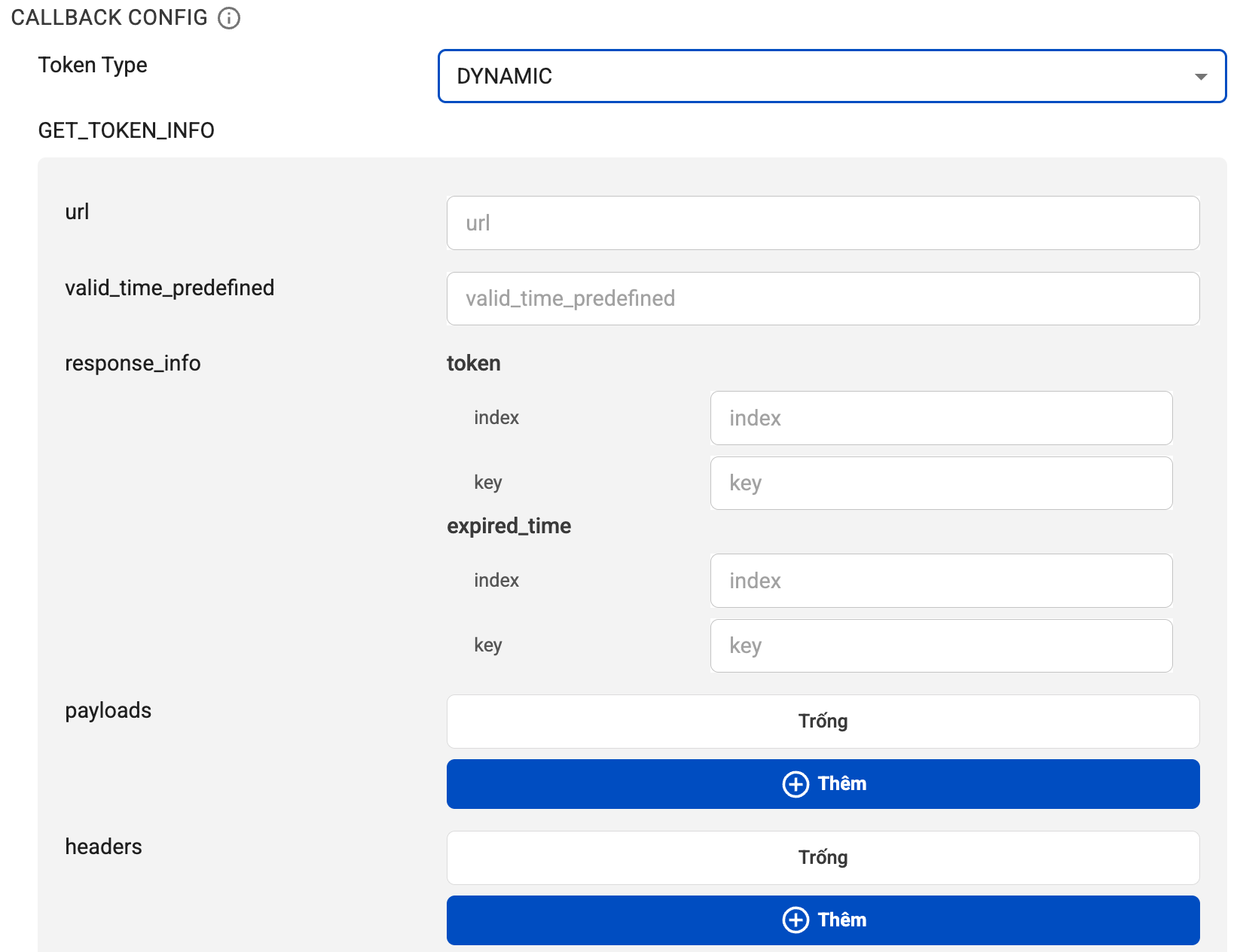Click the dropdown arrow on Token Type field
The width and height of the screenshot is (1237, 952).
click(x=1201, y=76)
